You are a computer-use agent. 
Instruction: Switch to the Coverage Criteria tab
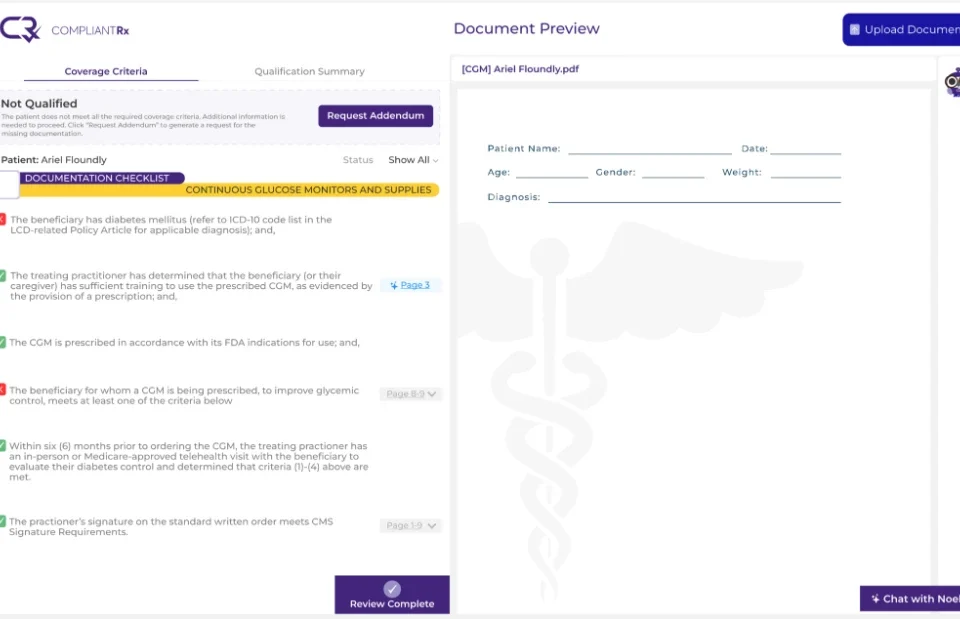[106, 71]
